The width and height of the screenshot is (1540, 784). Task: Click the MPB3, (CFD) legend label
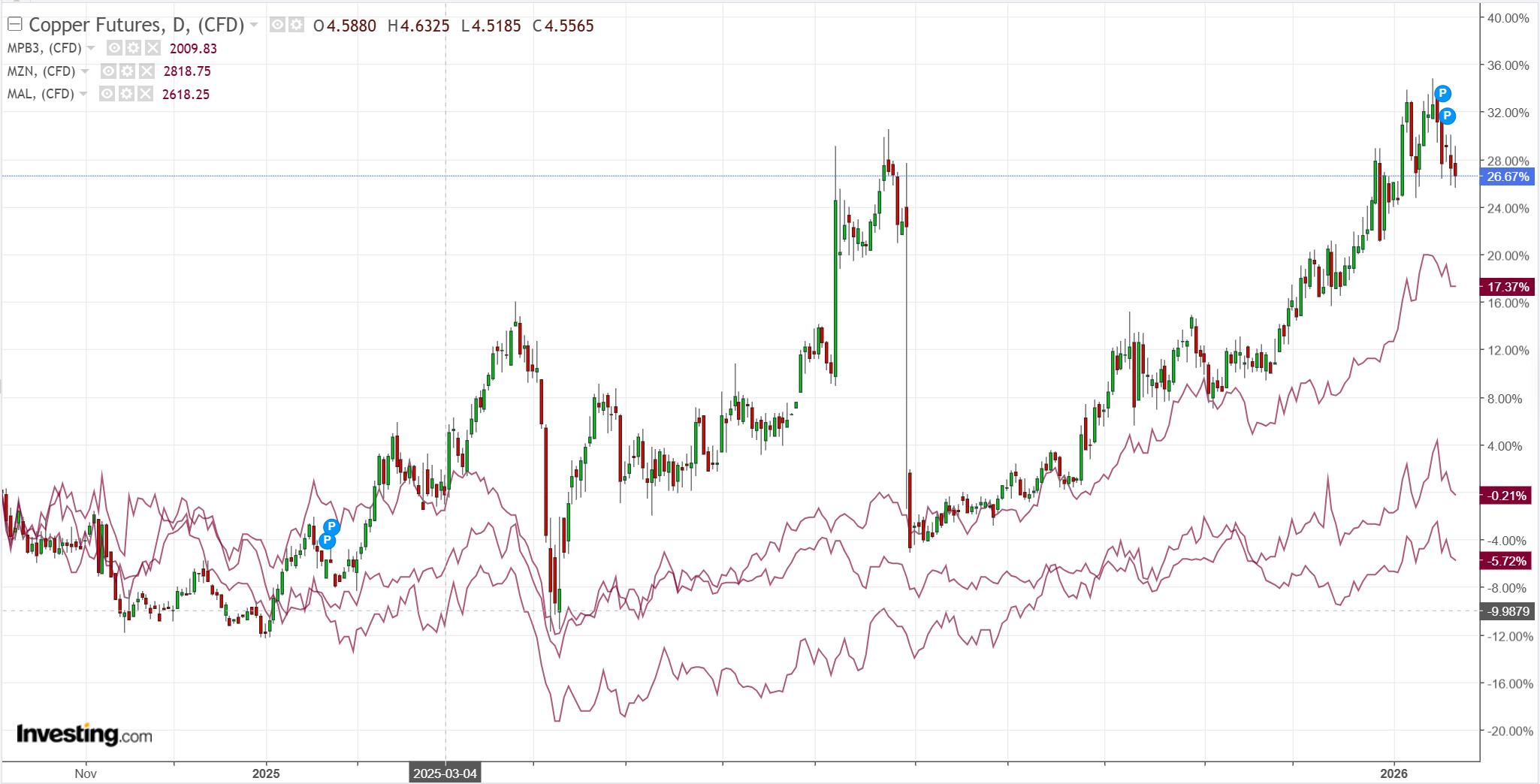44,48
